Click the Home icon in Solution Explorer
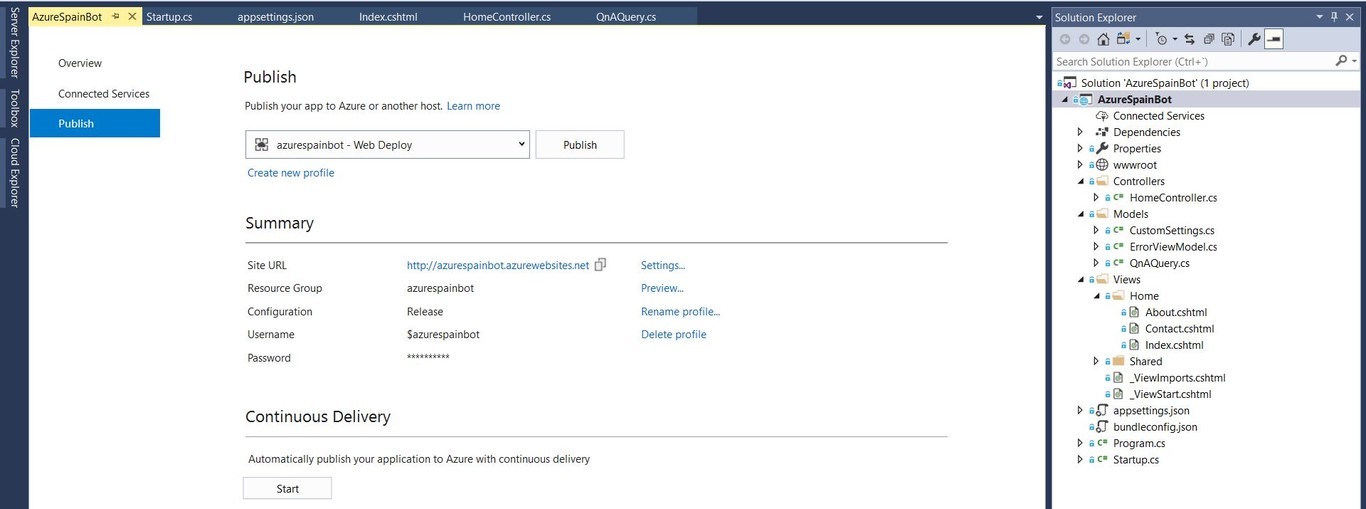1366x509 pixels. pyautogui.click(x=1103, y=39)
